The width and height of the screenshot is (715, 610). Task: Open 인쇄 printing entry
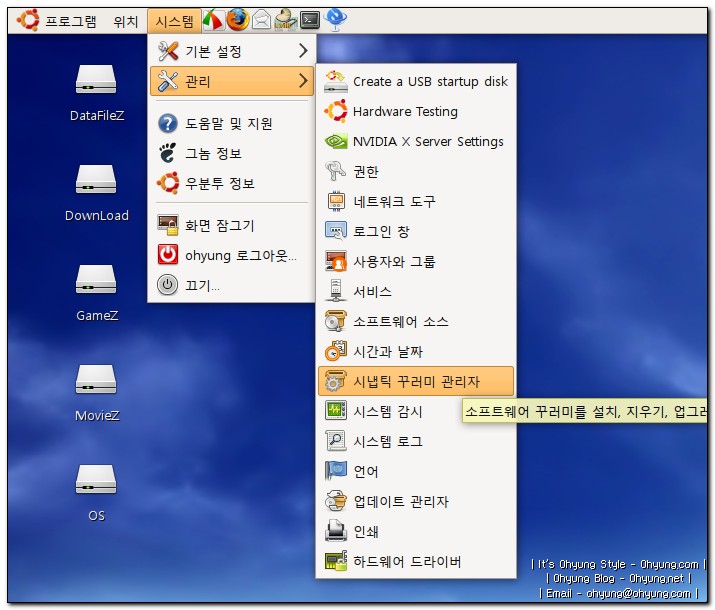click(x=416, y=532)
